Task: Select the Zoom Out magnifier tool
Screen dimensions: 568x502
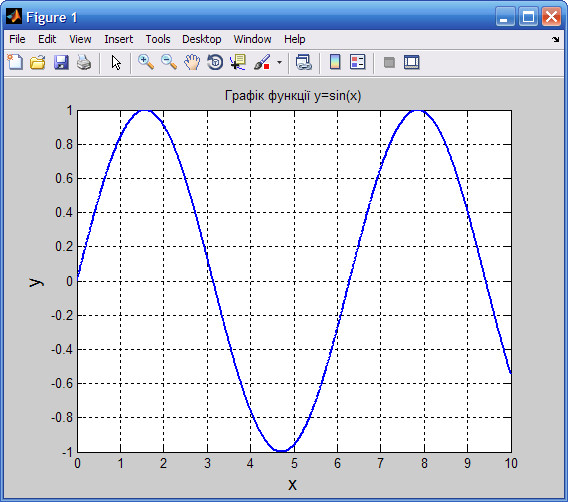Action: pos(169,63)
